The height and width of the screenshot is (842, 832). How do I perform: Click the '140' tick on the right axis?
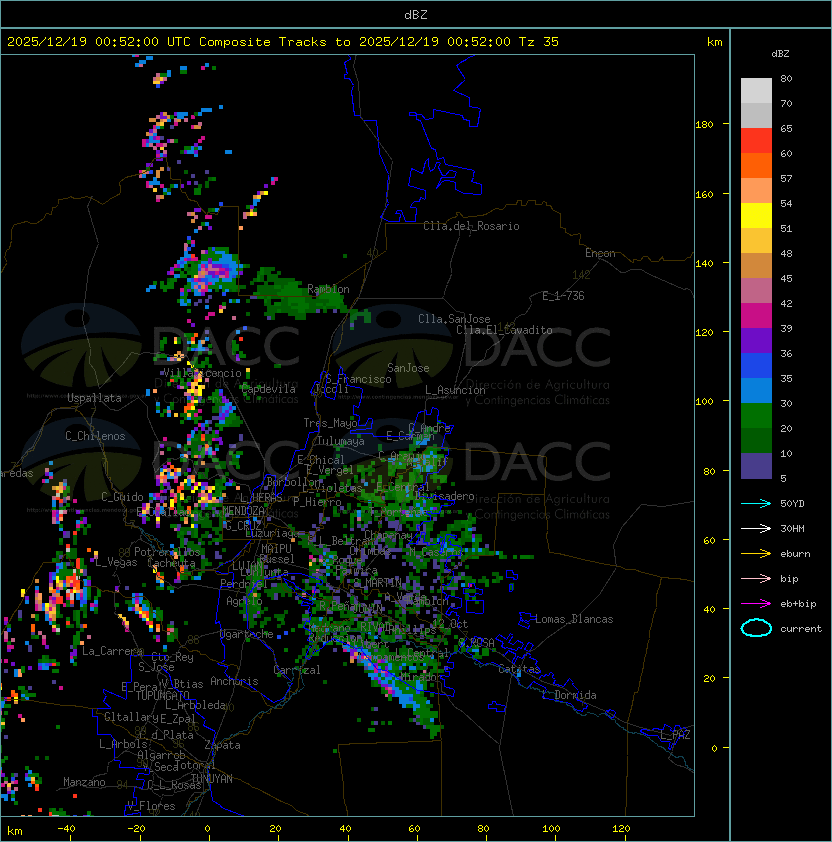pyautogui.click(x=704, y=264)
